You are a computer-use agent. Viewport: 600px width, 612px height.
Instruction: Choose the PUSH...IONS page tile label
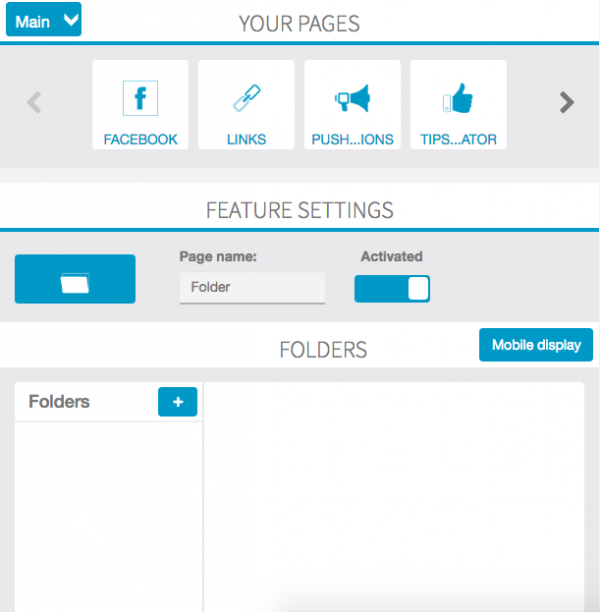(352, 139)
